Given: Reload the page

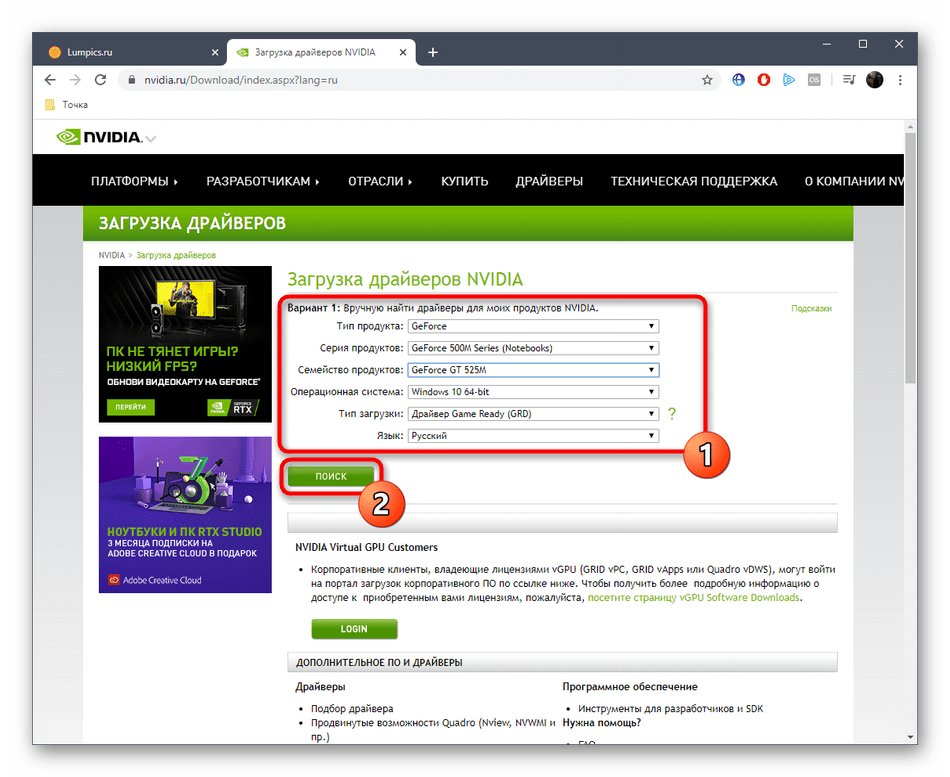Looking at the screenshot, I should point(102,80).
